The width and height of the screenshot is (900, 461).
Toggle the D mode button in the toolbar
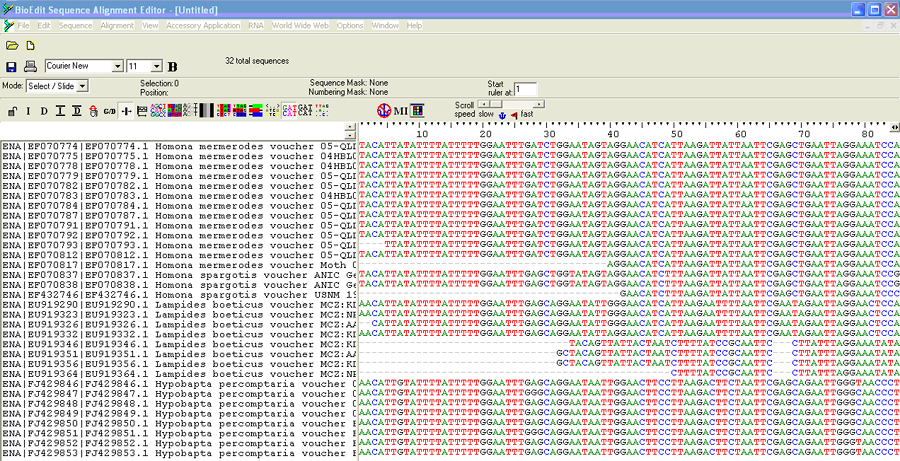45,110
